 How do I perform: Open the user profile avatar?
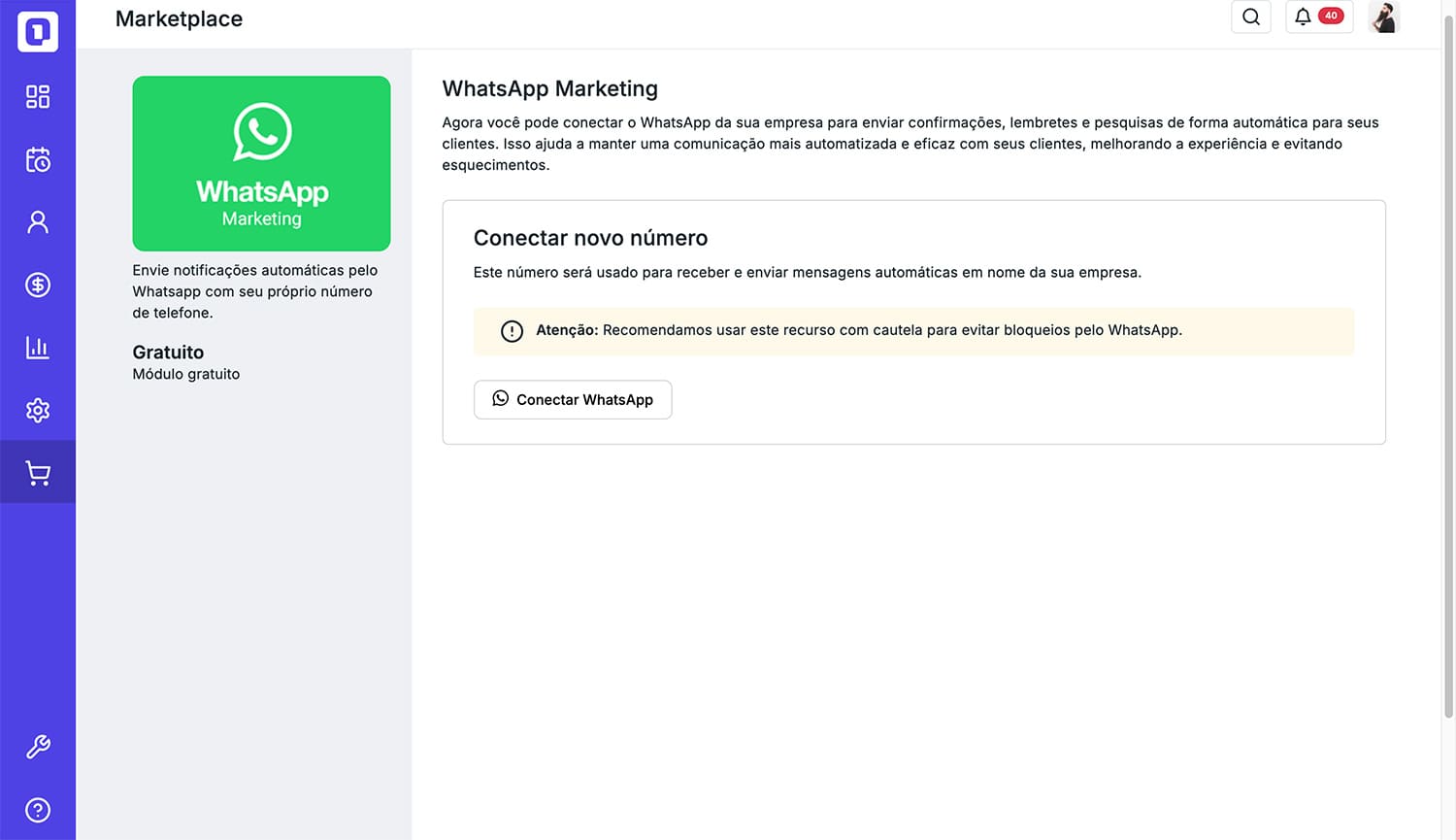[x=1384, y=17]
